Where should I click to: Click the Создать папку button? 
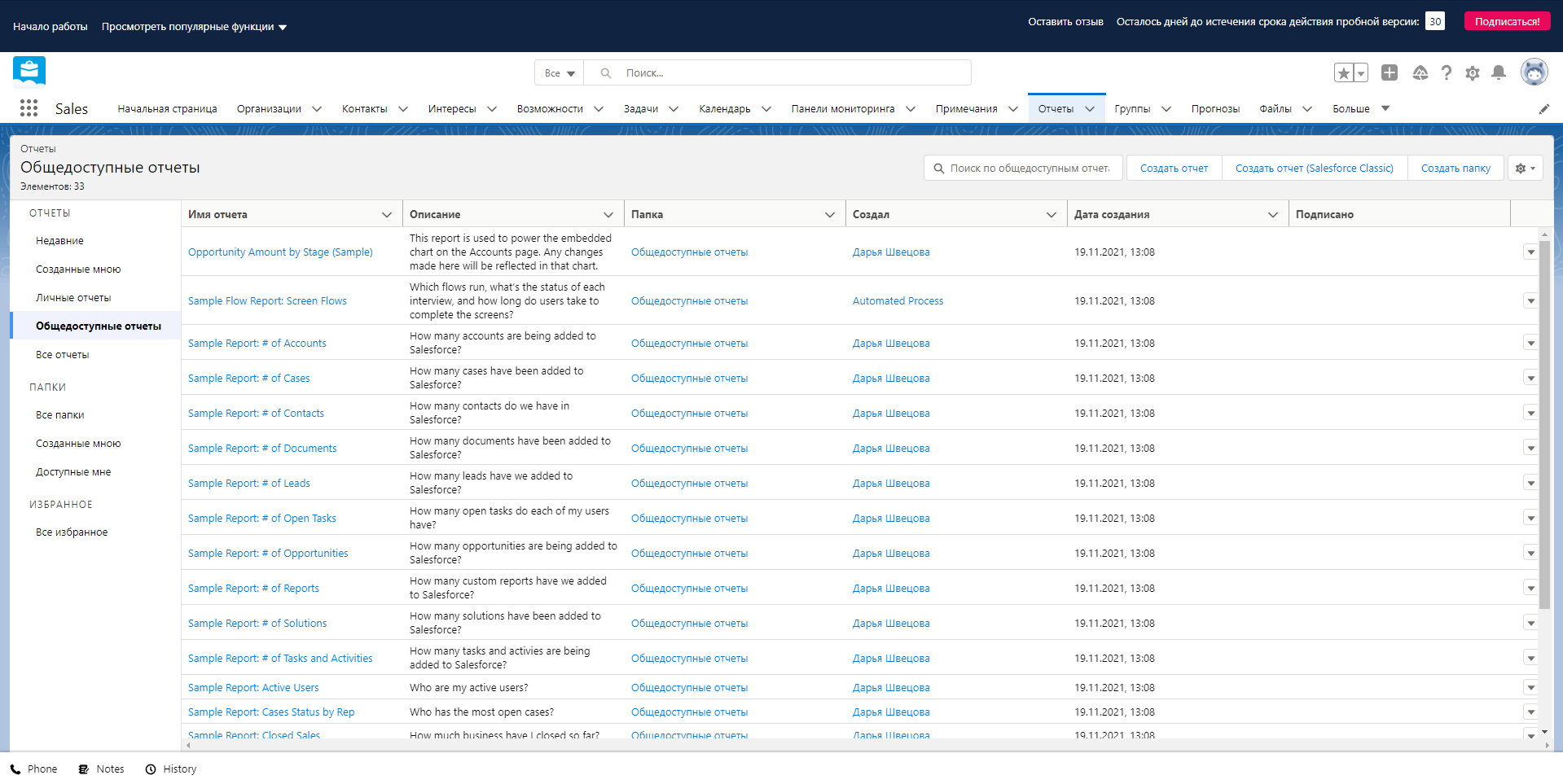(1455, 169)
